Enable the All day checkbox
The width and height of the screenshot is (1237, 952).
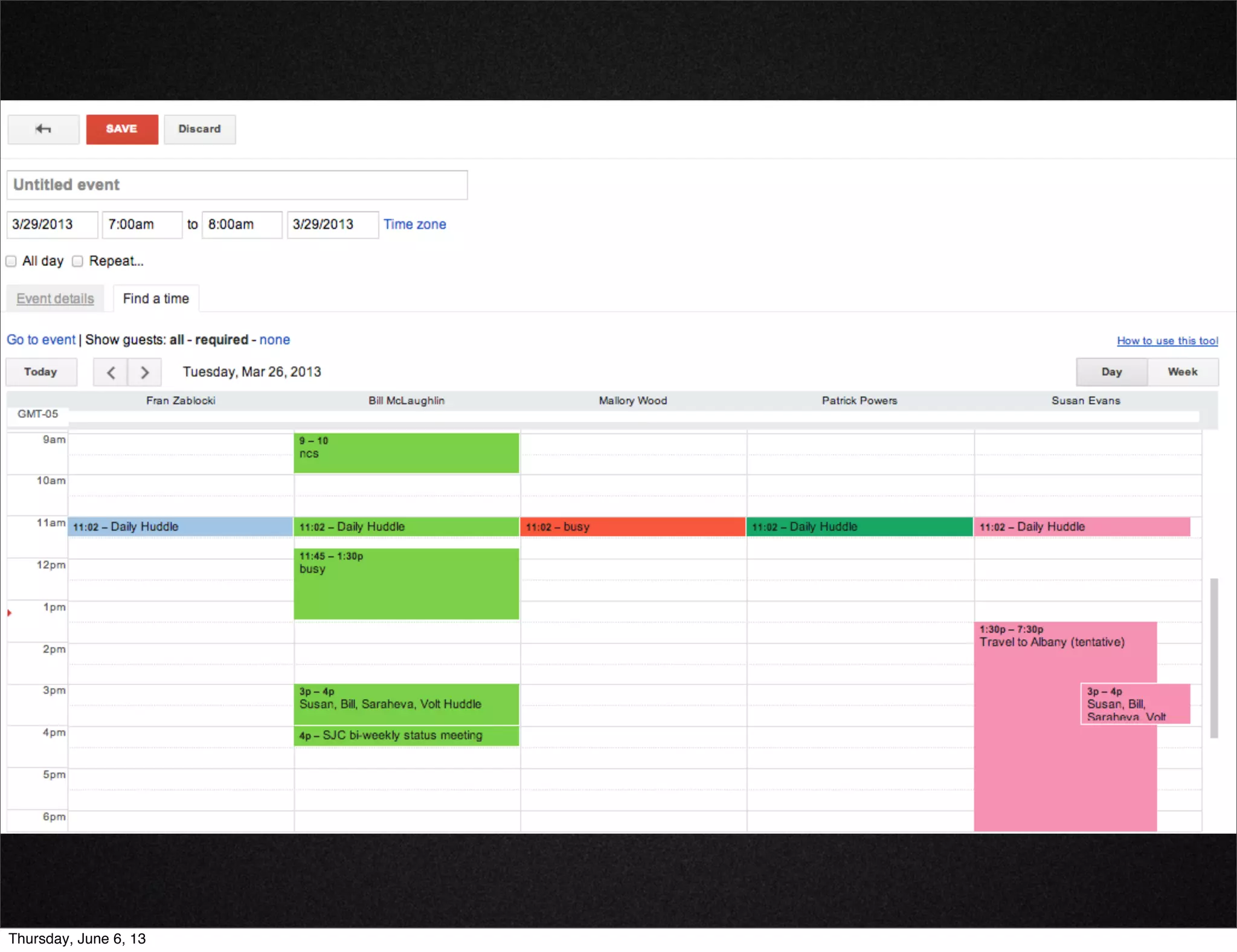[x=11, y=261]
